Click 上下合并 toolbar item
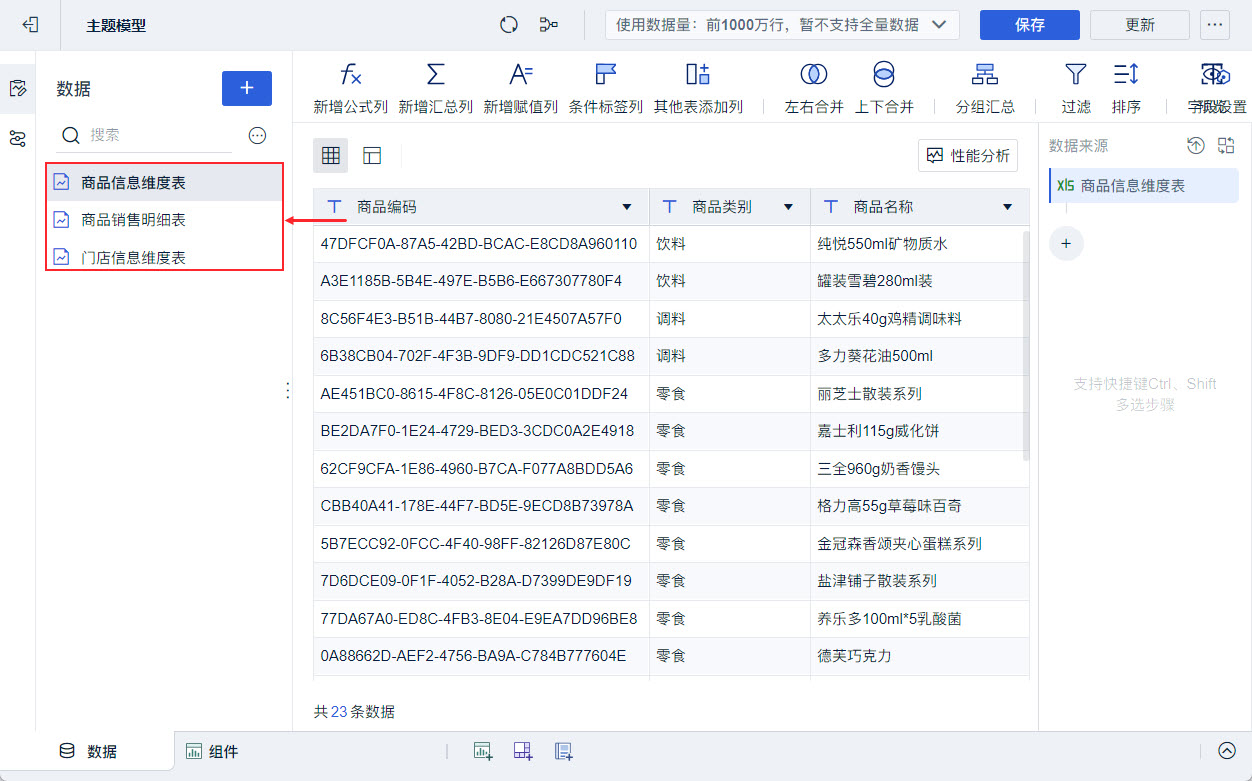This screenshot has width=1252, height=781. click(884, 89)
